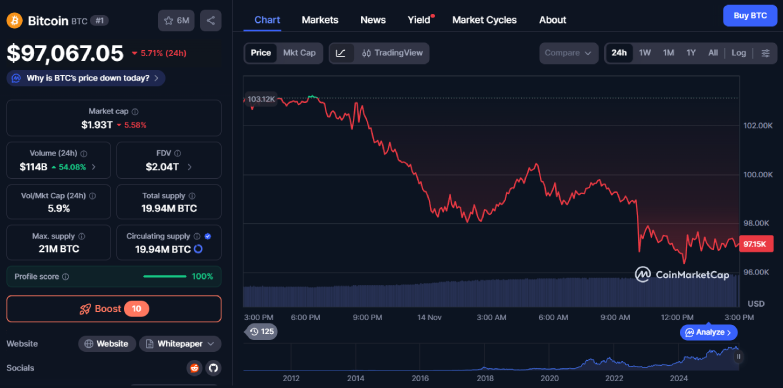Click the Market cap info icon

point(135,112)
